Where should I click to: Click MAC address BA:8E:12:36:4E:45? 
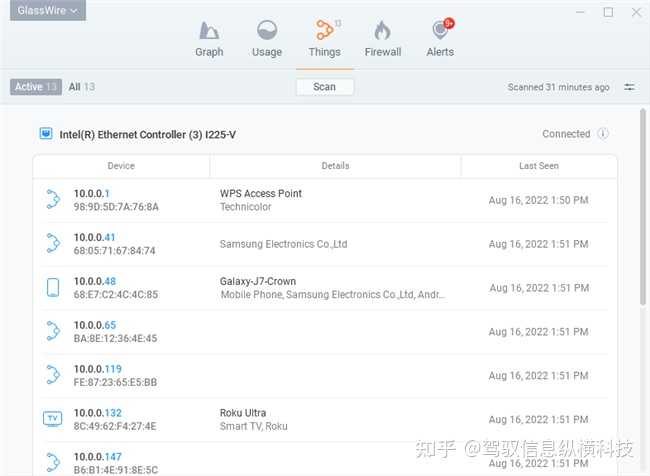pos(115,339)
